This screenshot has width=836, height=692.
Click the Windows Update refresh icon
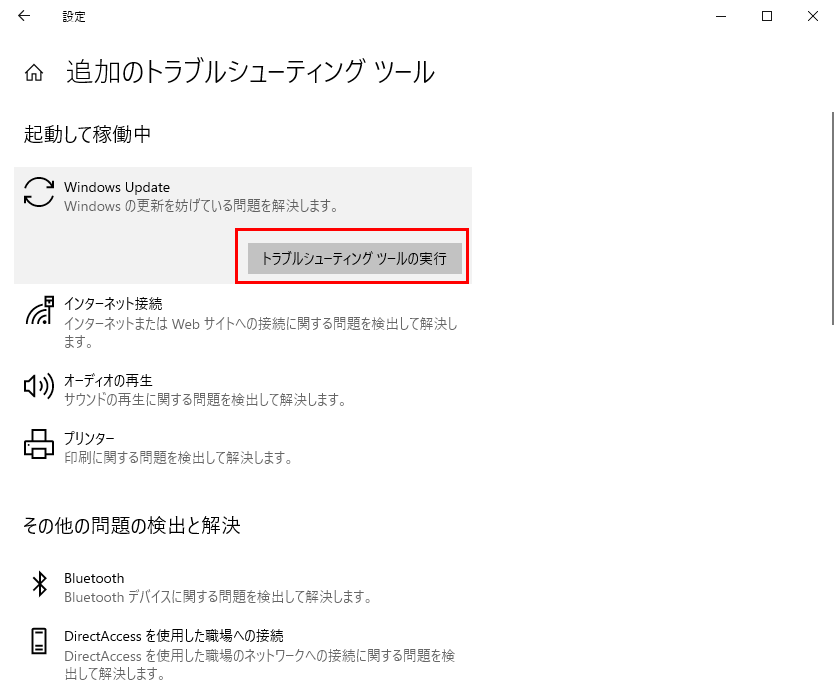tap(37, 194)
